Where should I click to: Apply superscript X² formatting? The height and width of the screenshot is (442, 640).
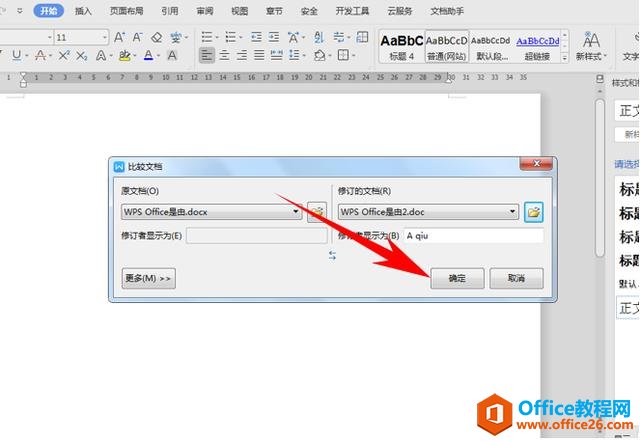(64, 55)
